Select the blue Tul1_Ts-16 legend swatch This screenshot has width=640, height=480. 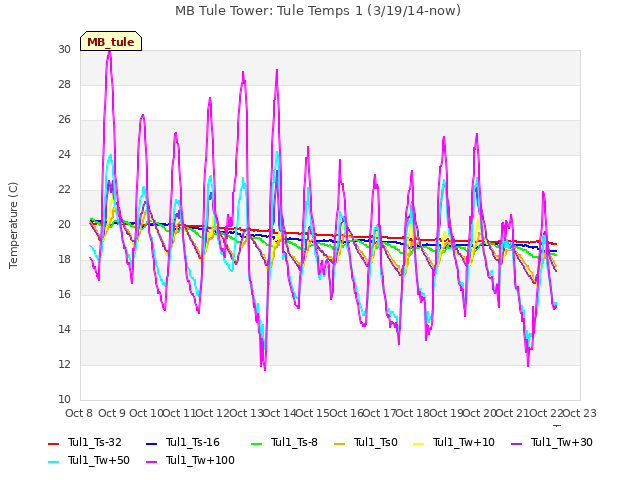pos(151,444)
